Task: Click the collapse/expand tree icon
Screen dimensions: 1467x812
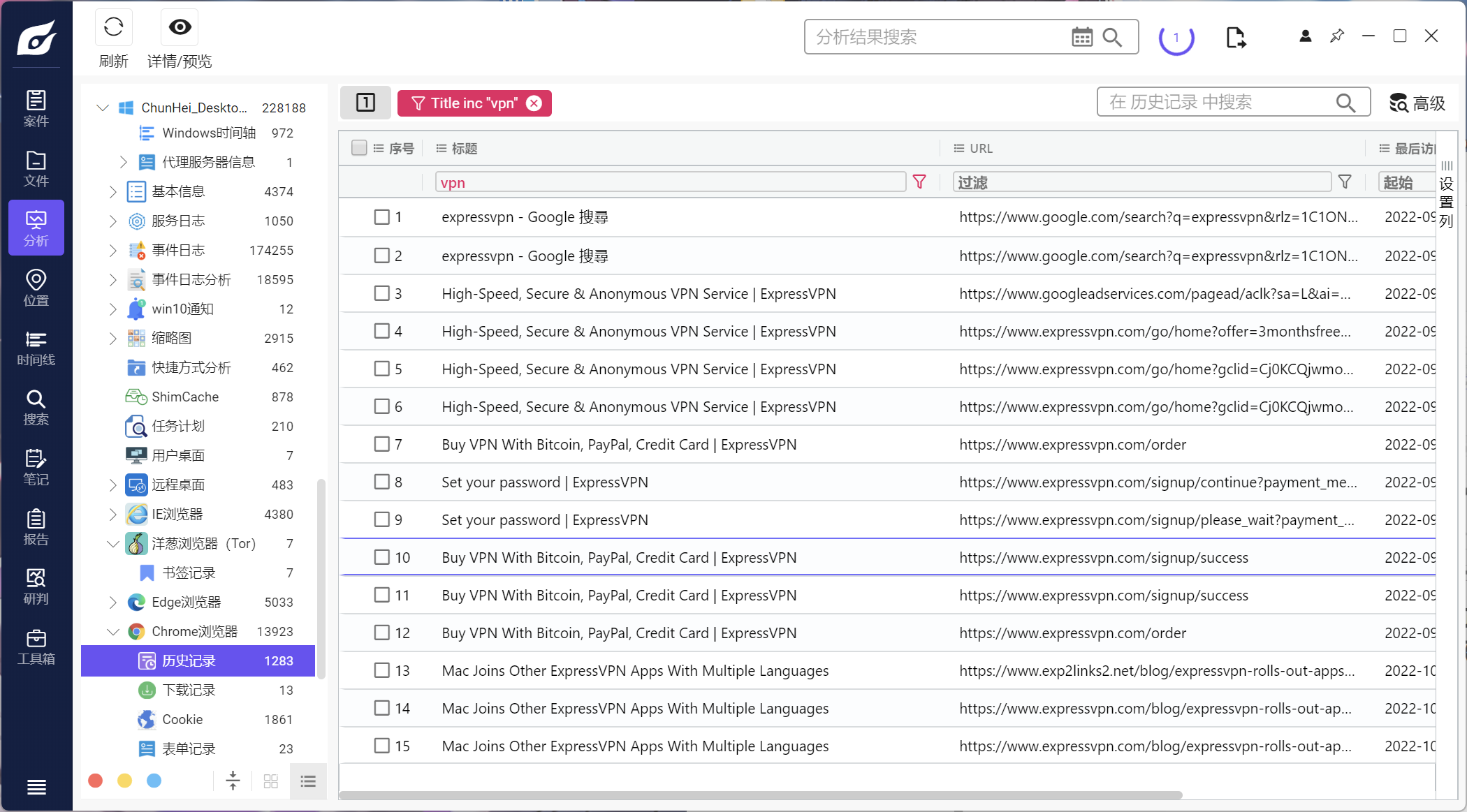Action: [233, 781]
